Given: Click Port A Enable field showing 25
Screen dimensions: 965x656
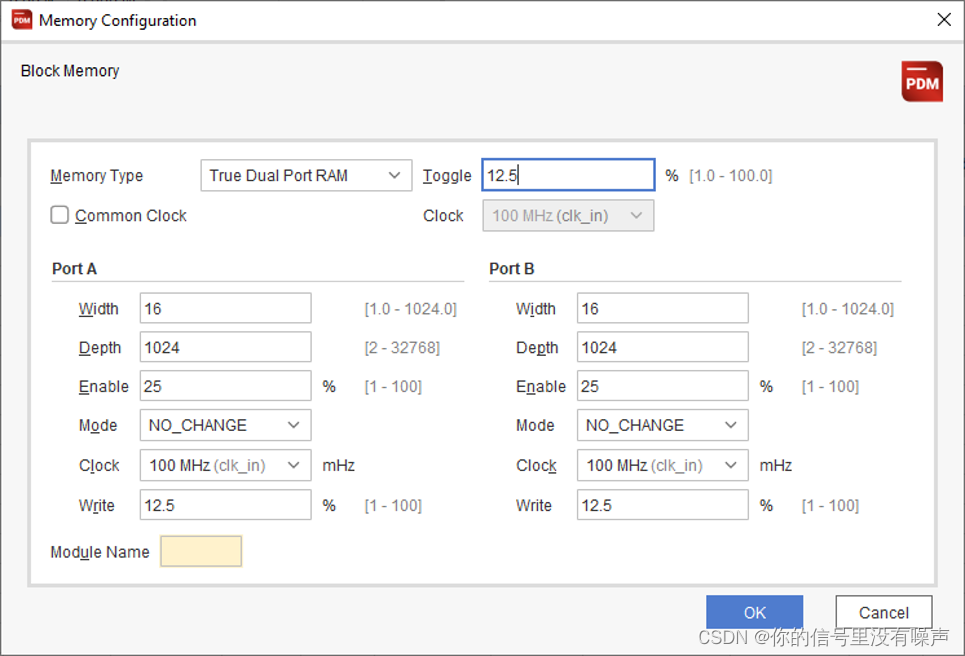Looking at the screenshot, I should click(224, 386).
